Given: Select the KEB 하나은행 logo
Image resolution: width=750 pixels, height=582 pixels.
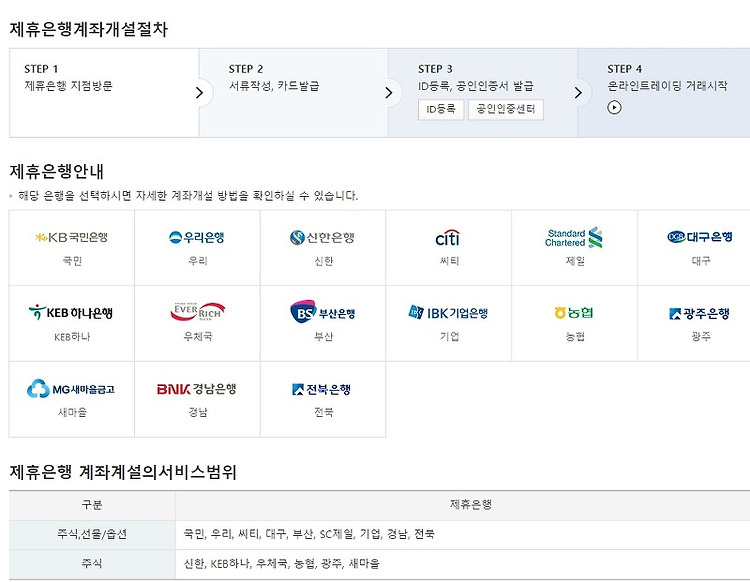Looking at the screenshot, I should pos(71,313).
